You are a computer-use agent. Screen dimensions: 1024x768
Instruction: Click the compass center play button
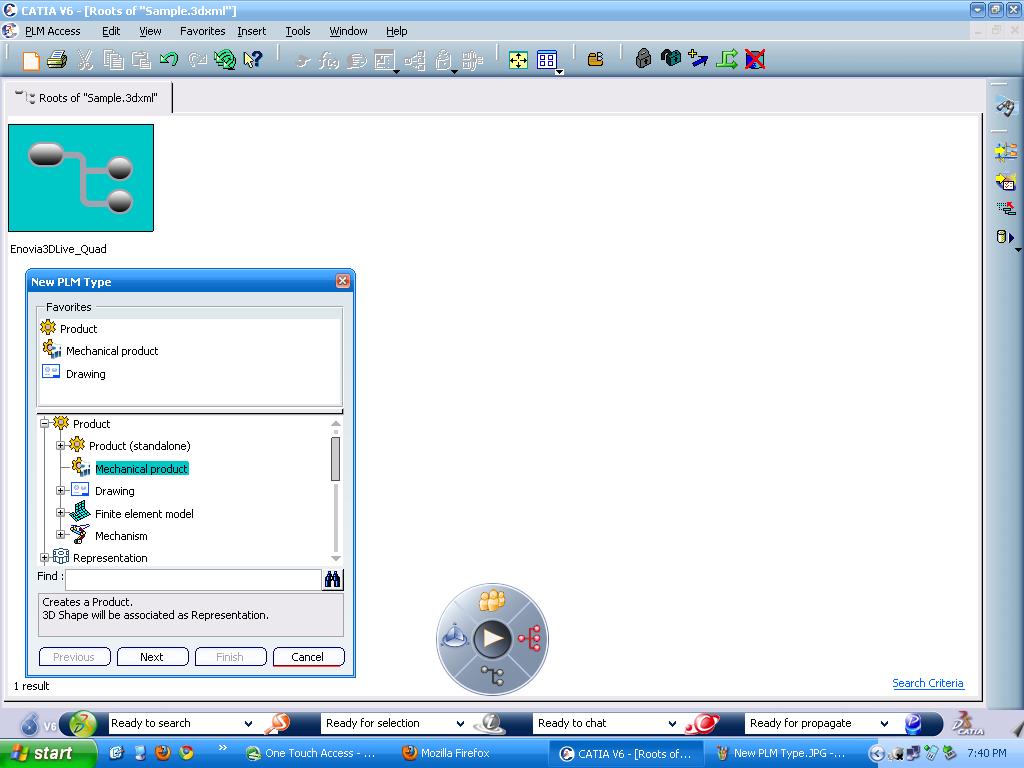(x=492, y=638)
